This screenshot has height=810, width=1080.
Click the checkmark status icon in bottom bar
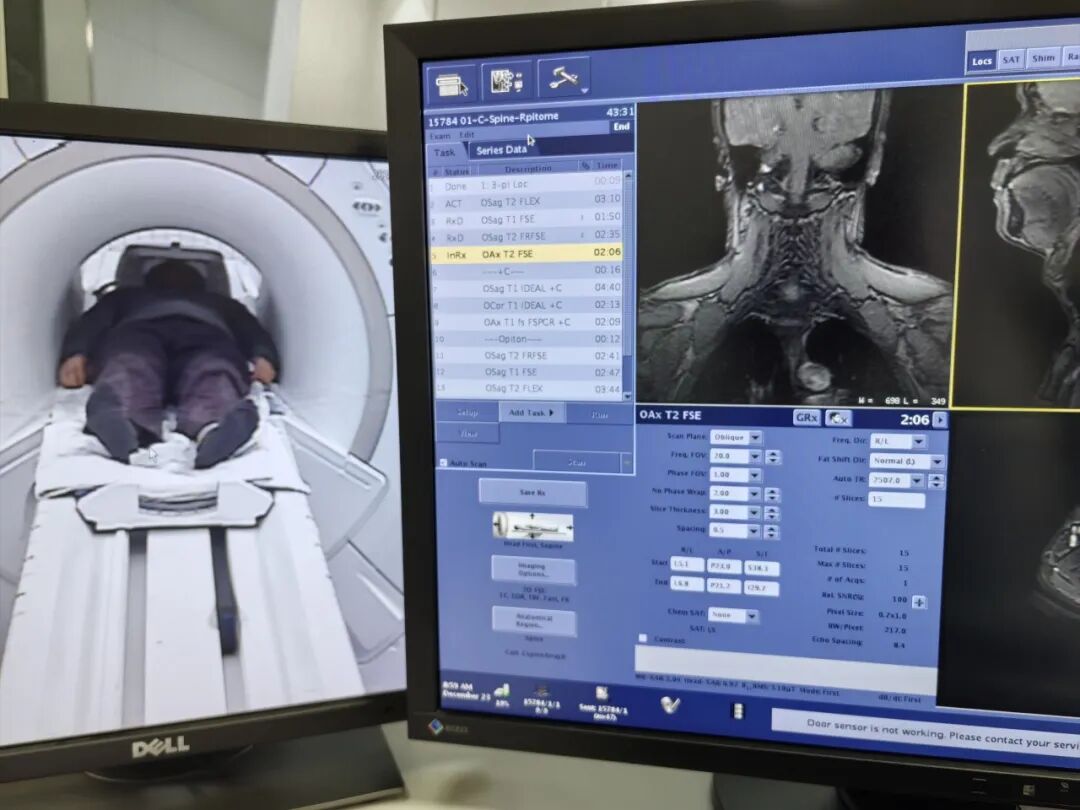(670, 705)
